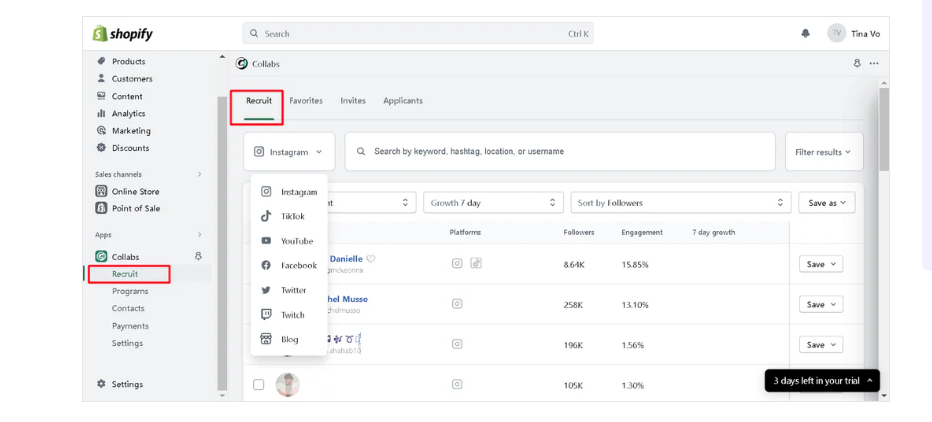Screen dimensions: 932x422
Task: Open Recruit in the Collabs sidebar menu
Action: coord(125,274)
